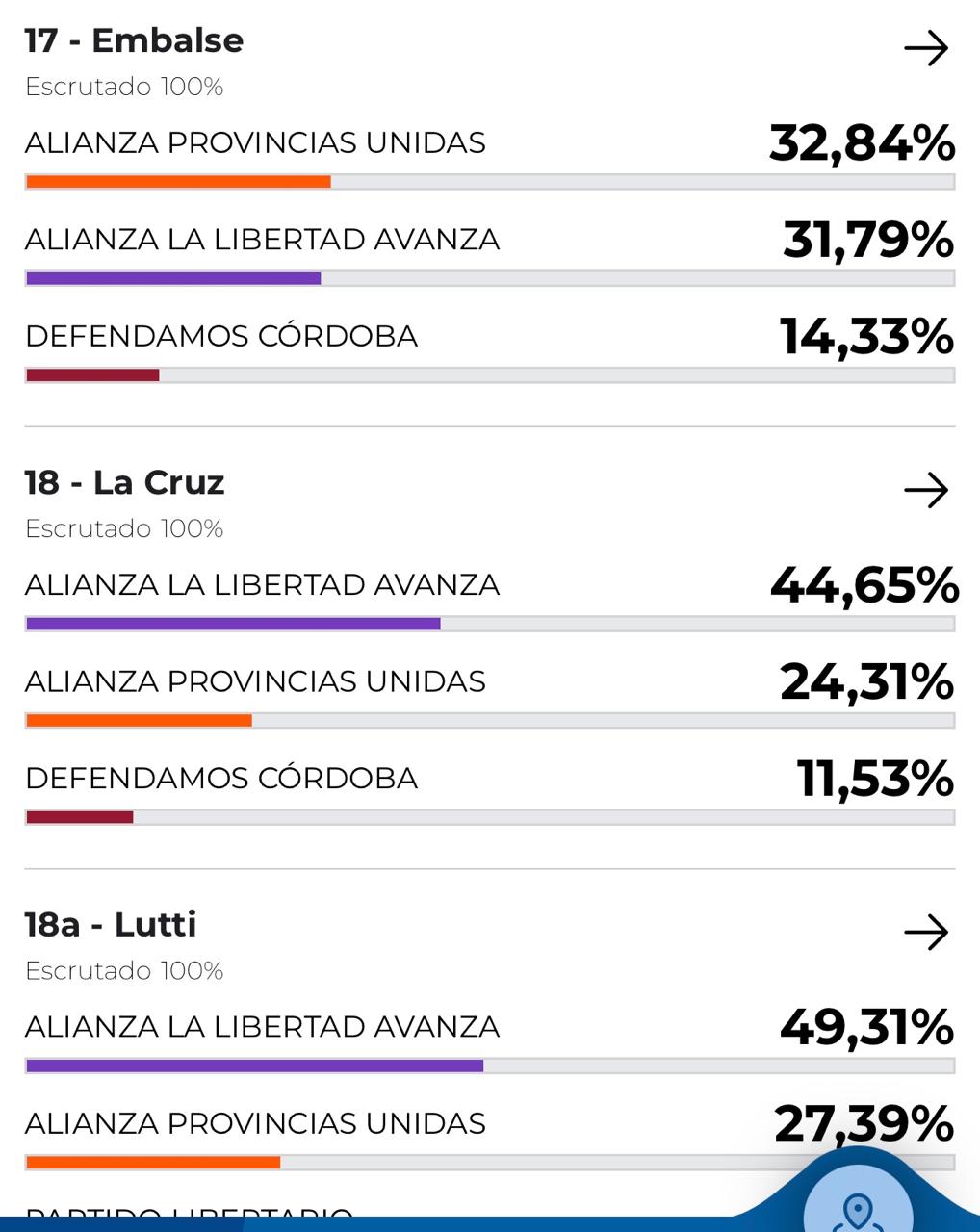980x1232 pixels.
Task: Open detailed results via the Embalse arrow icon
Action: pyautogui.click(x=926, y=50)
